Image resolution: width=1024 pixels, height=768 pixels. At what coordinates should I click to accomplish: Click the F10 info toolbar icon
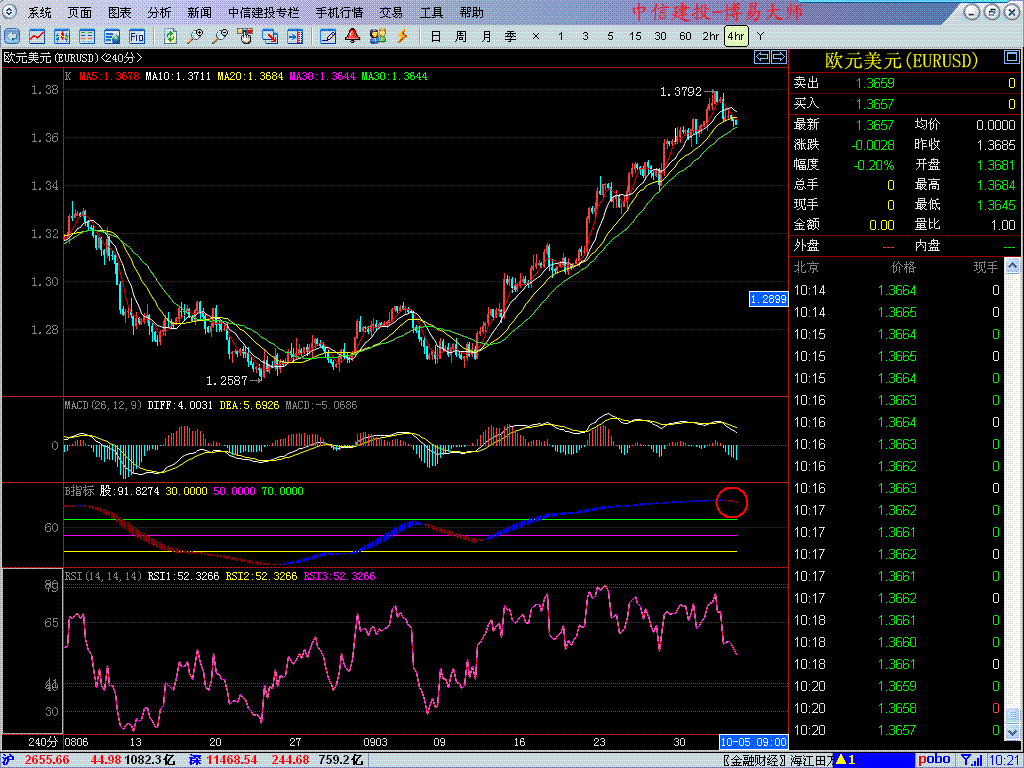coord(137,37)
